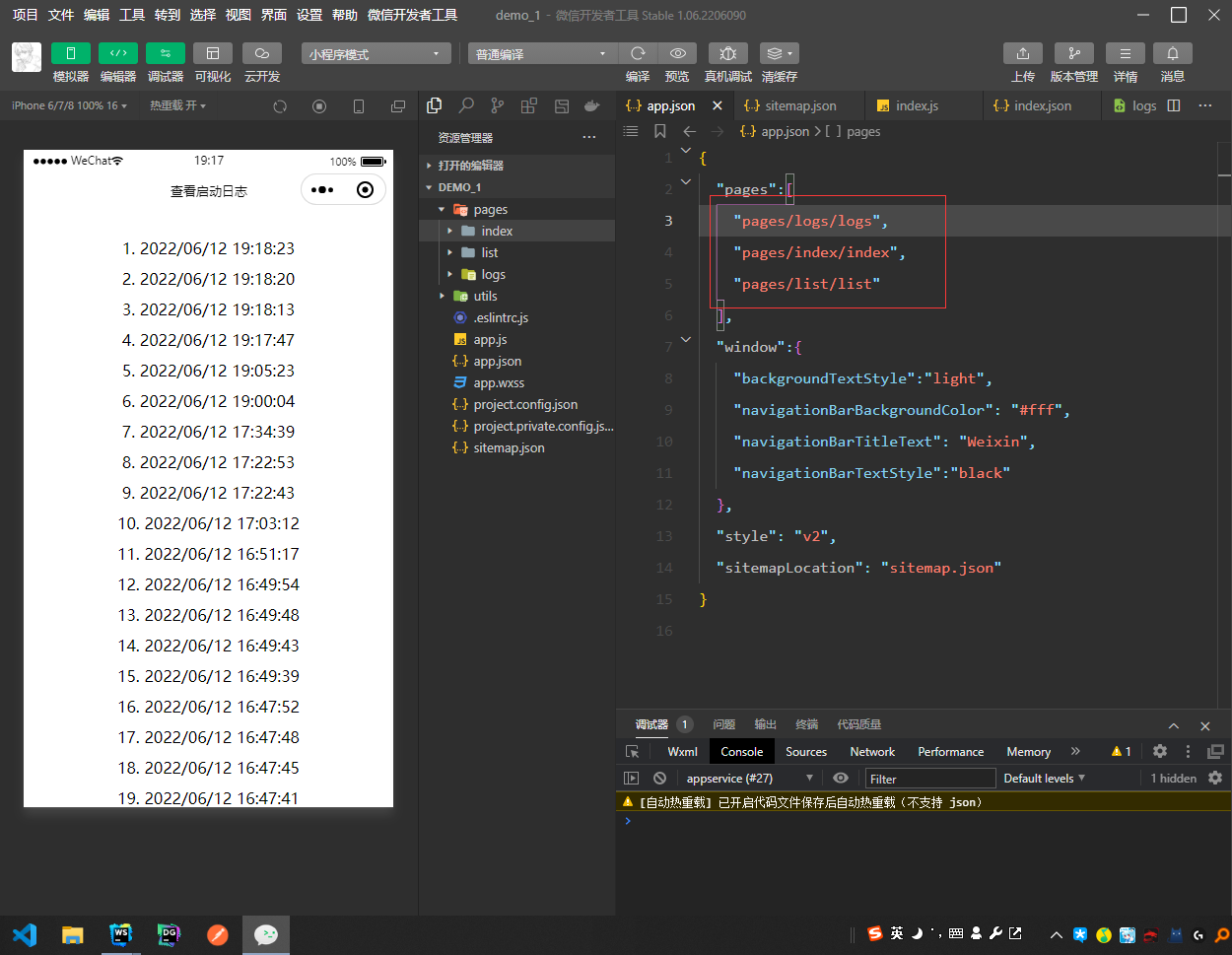Open the 普通编译 compile mode dropdown

tap(542, 53)
